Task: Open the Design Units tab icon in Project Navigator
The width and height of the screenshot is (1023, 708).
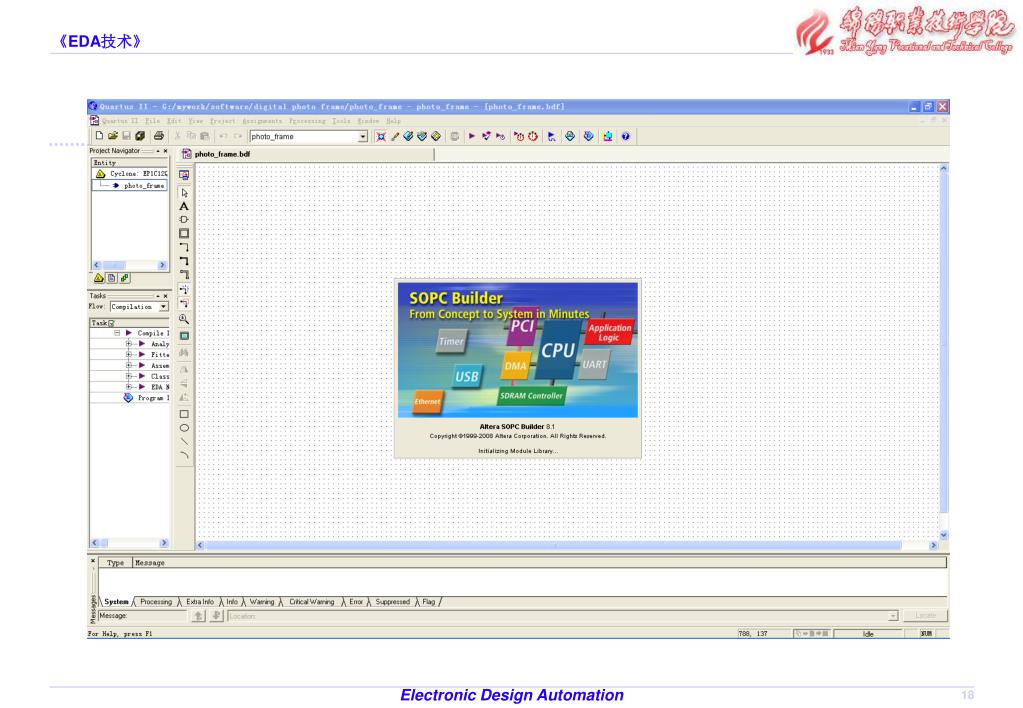Action: pyautogui.click(x=125, y=278)
